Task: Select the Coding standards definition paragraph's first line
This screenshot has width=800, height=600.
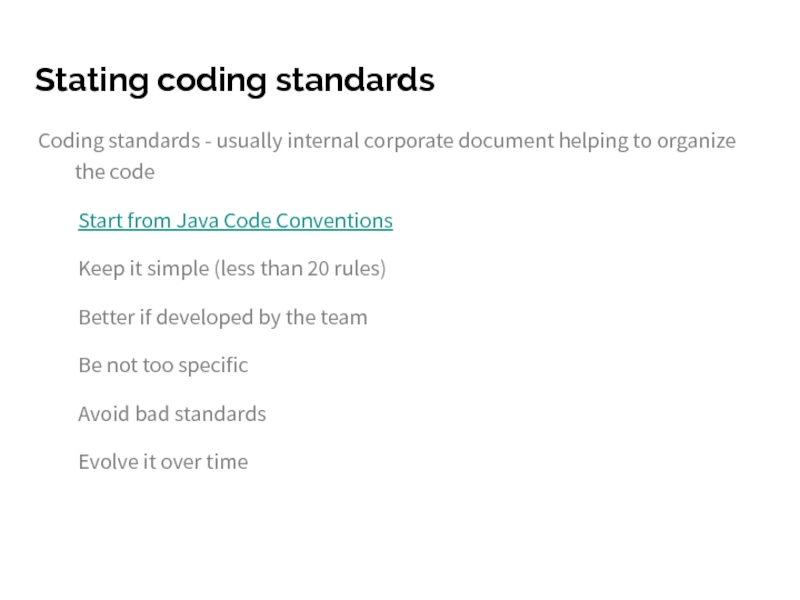Action: click(x=386, y=141)
